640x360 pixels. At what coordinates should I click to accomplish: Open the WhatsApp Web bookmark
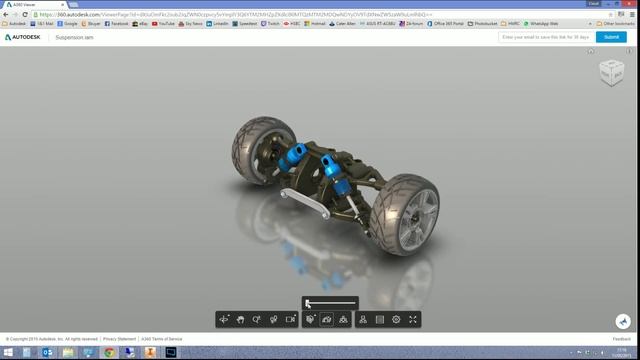[541, 24]
